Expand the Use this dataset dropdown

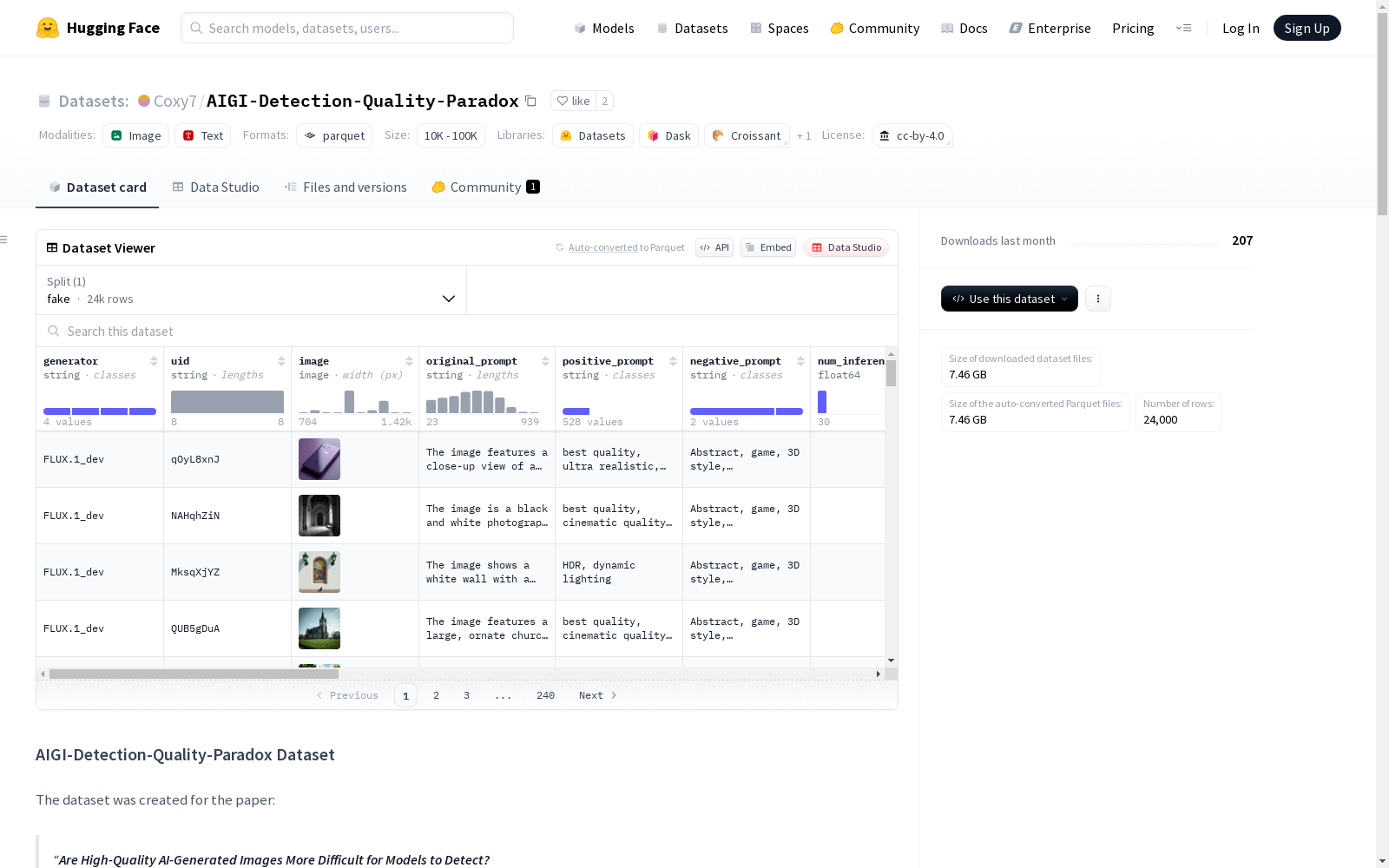coord(1010,299)
